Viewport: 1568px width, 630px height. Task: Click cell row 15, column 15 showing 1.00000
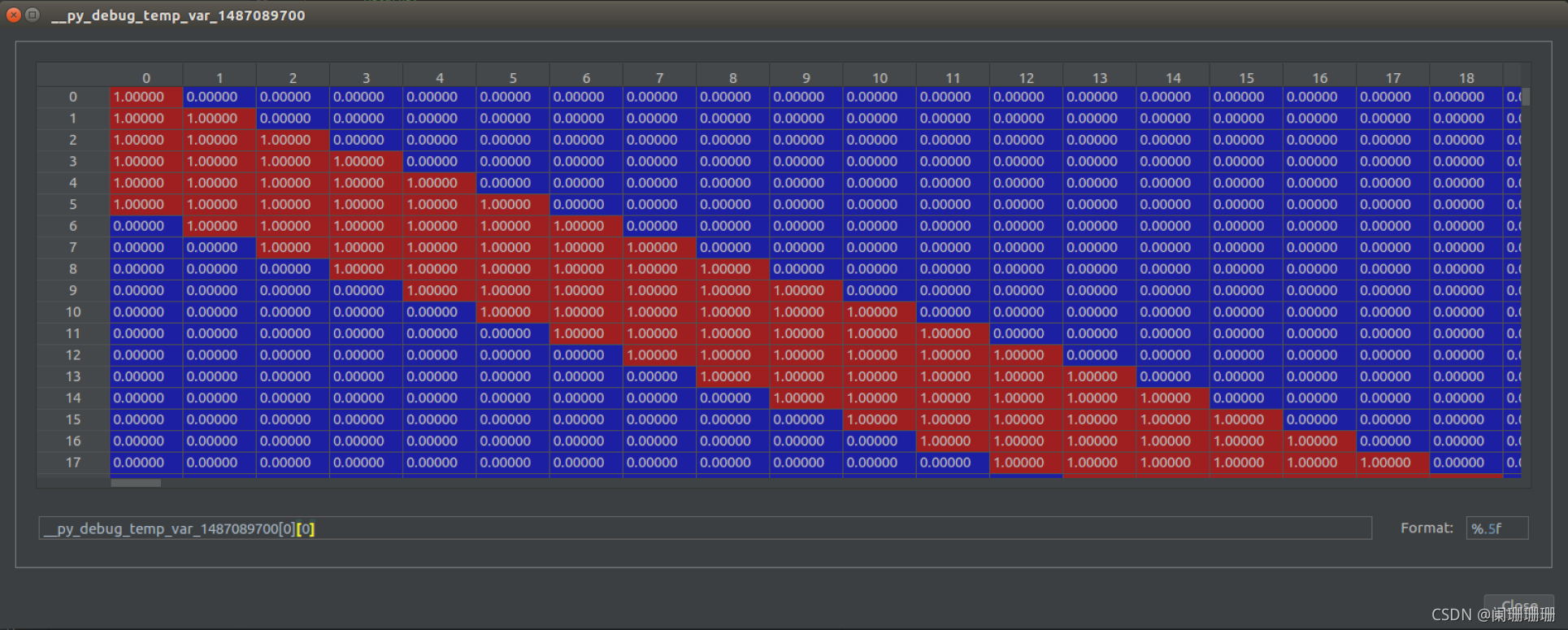(1246, 419)
